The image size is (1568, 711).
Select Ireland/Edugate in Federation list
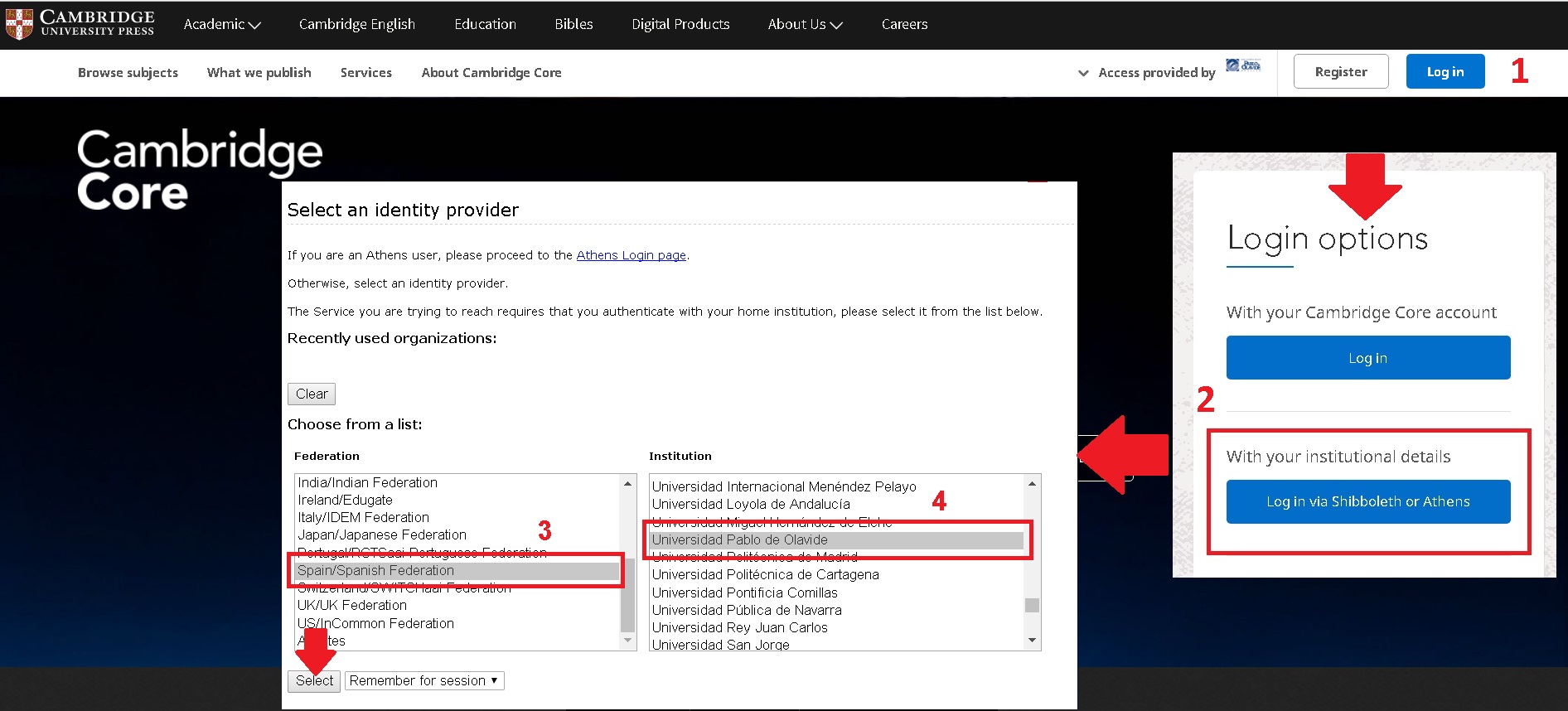tap(457, 500)
